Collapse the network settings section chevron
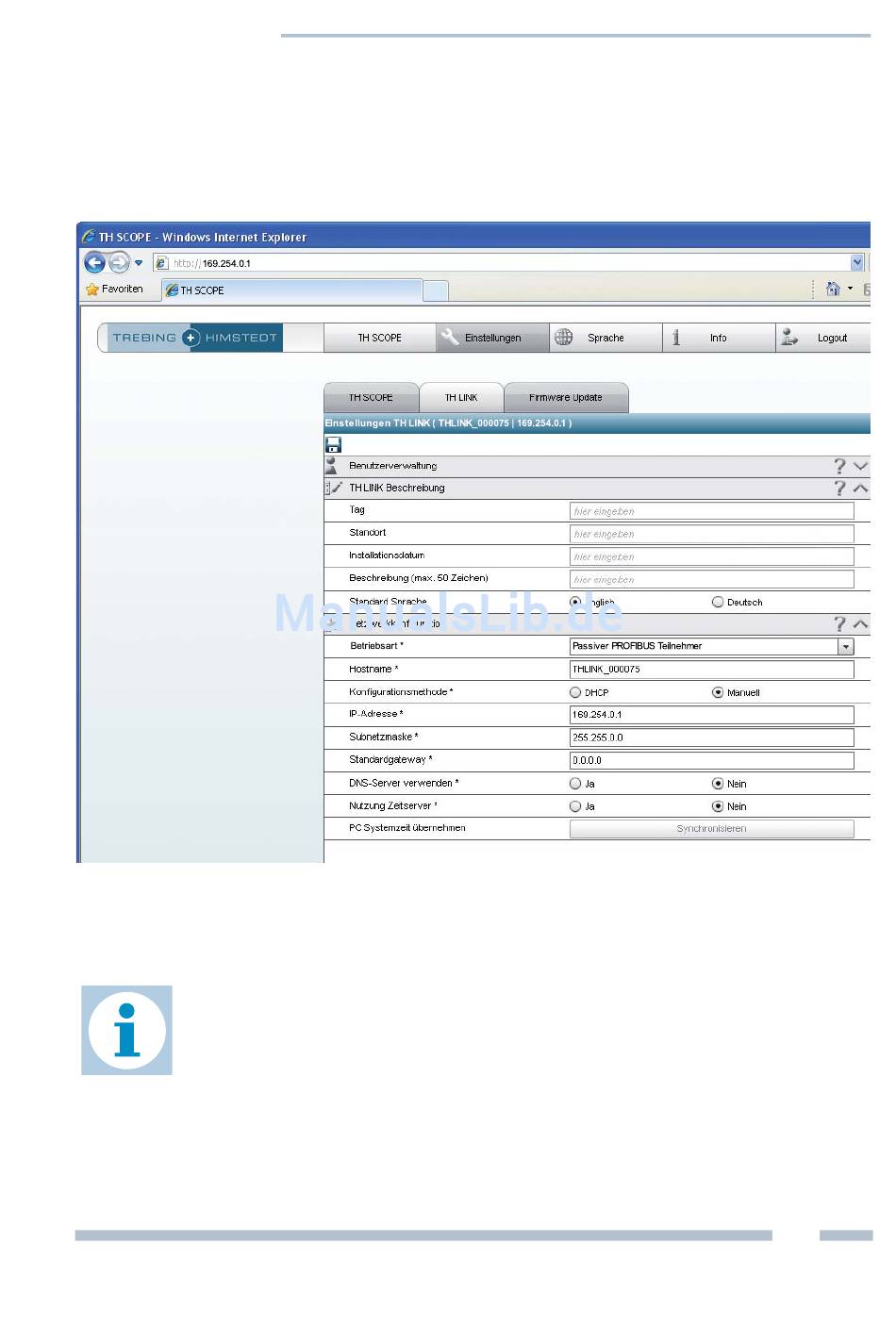Screen dimensions: 896x1326 click(860, 623)
